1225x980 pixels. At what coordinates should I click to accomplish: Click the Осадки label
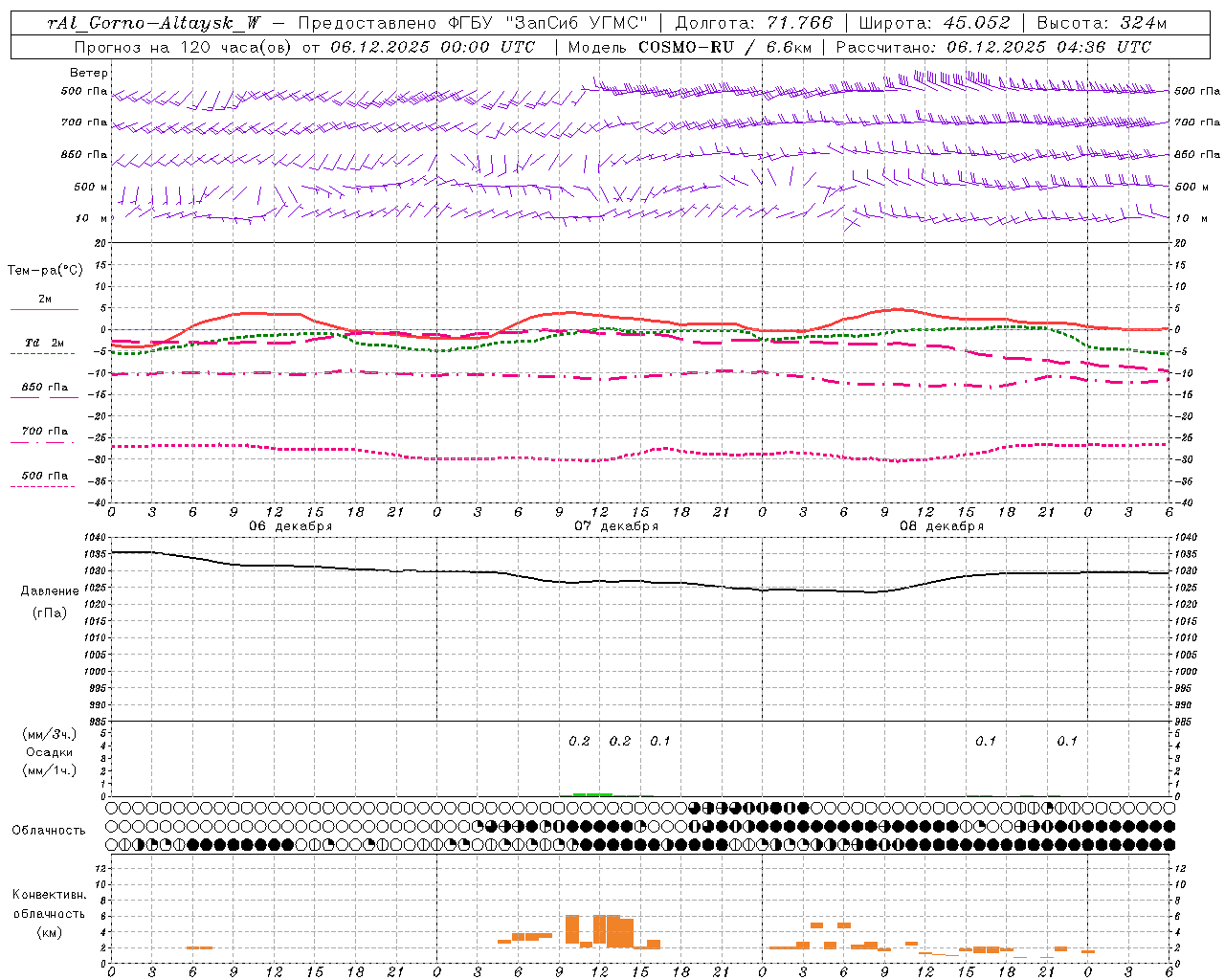click(50, 752)
